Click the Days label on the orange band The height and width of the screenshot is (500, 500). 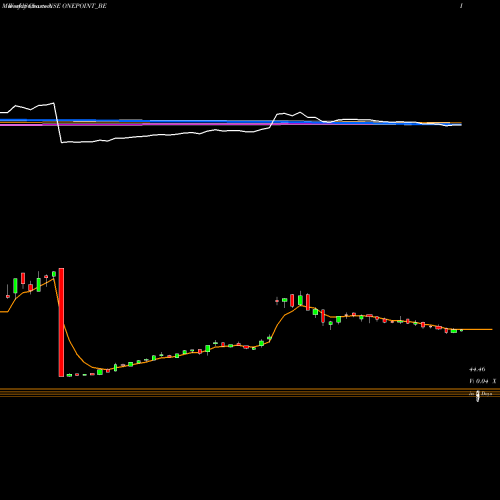tap(487, 394)
